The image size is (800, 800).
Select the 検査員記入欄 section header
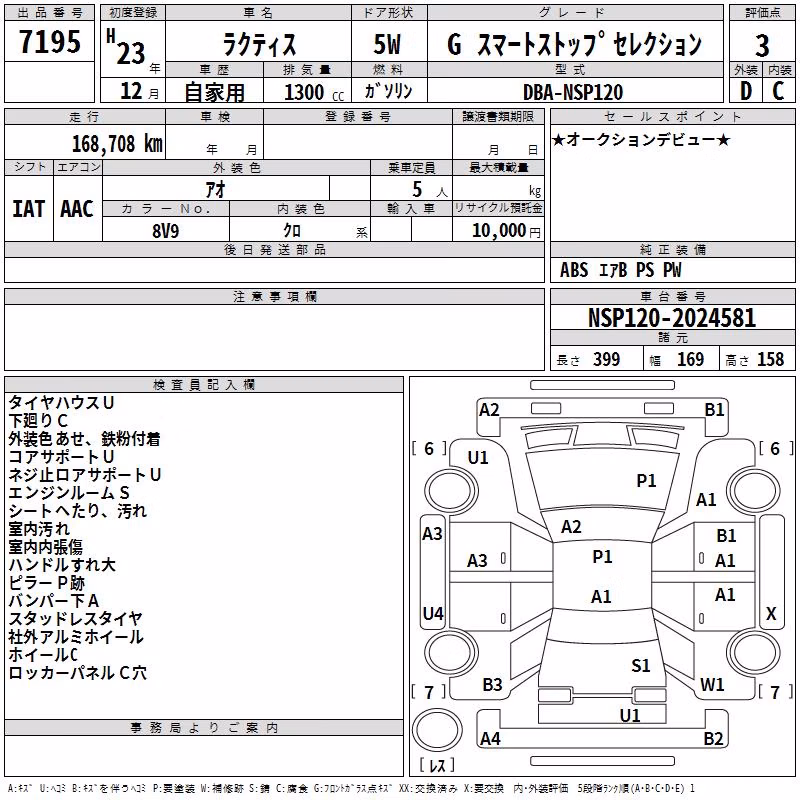pyautogui.click(x=204, y=385)
